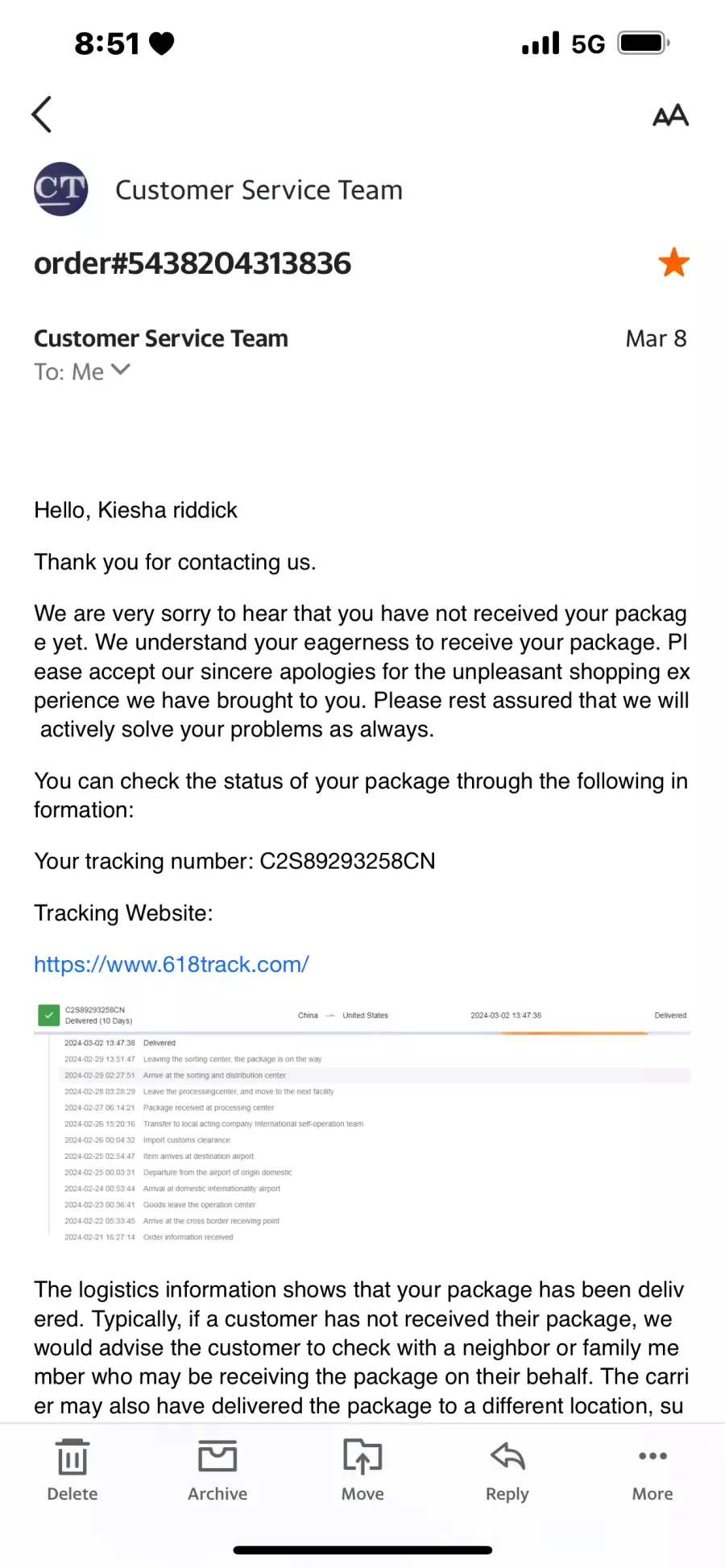The width and height of the screenshot is (725, 1568).
Task: Tap the order#5438204313836 subject line
Action: [193, 263]
